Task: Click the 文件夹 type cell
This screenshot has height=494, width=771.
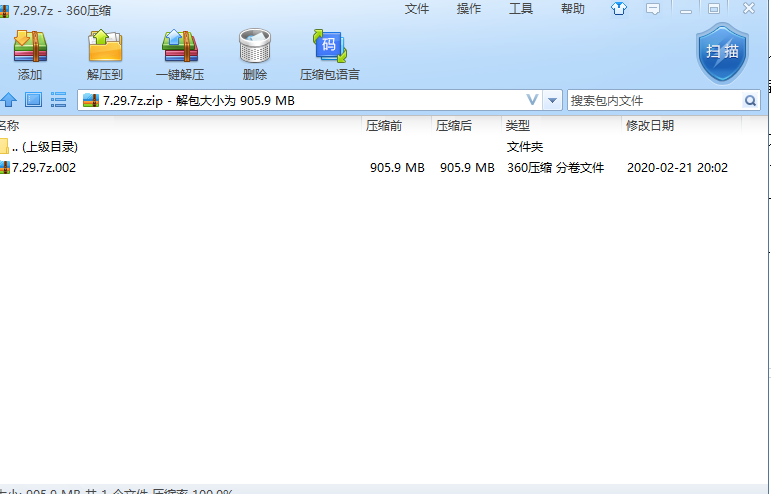Action: click(525, 146)
